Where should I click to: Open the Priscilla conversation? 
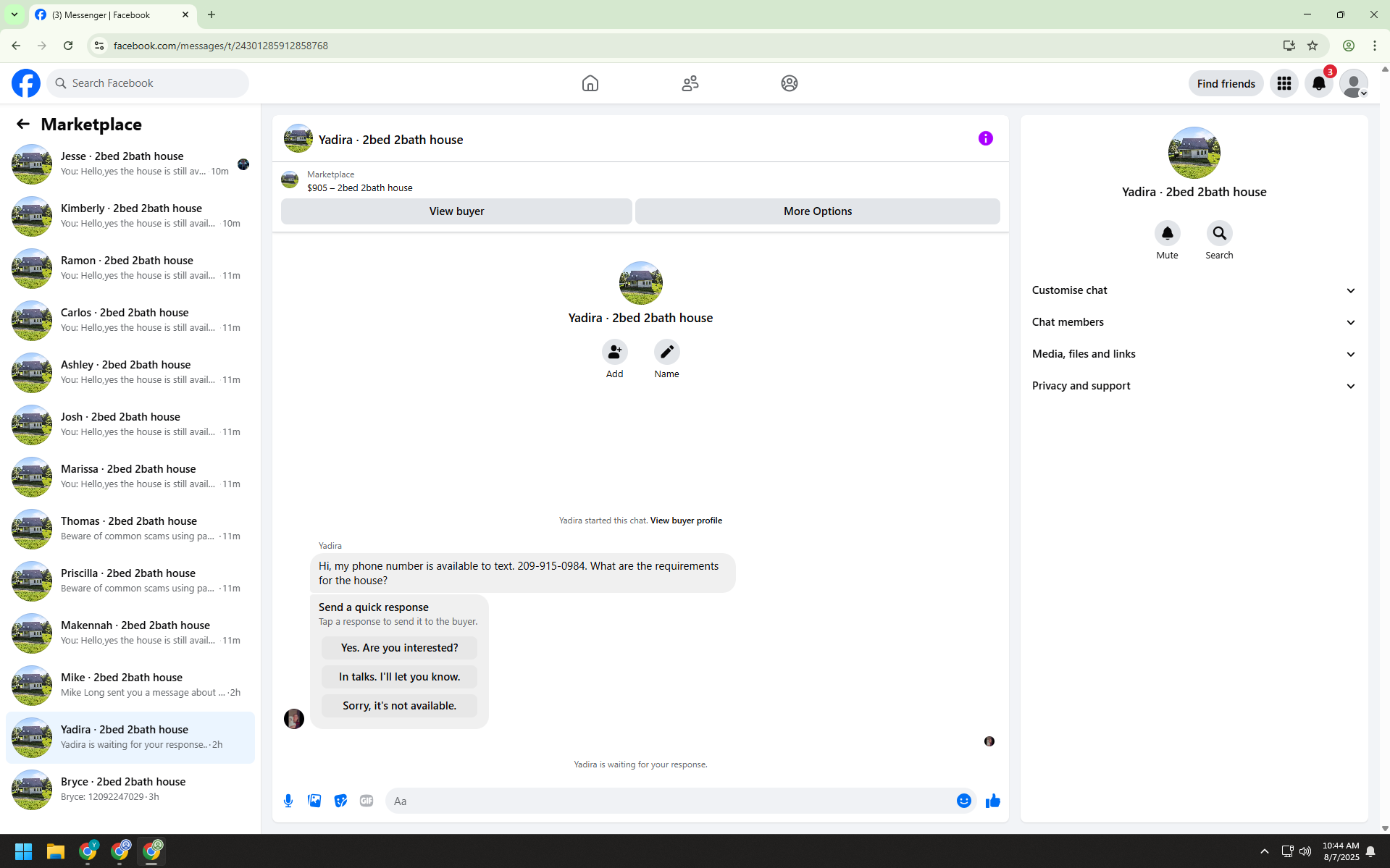tap(130, 581)
